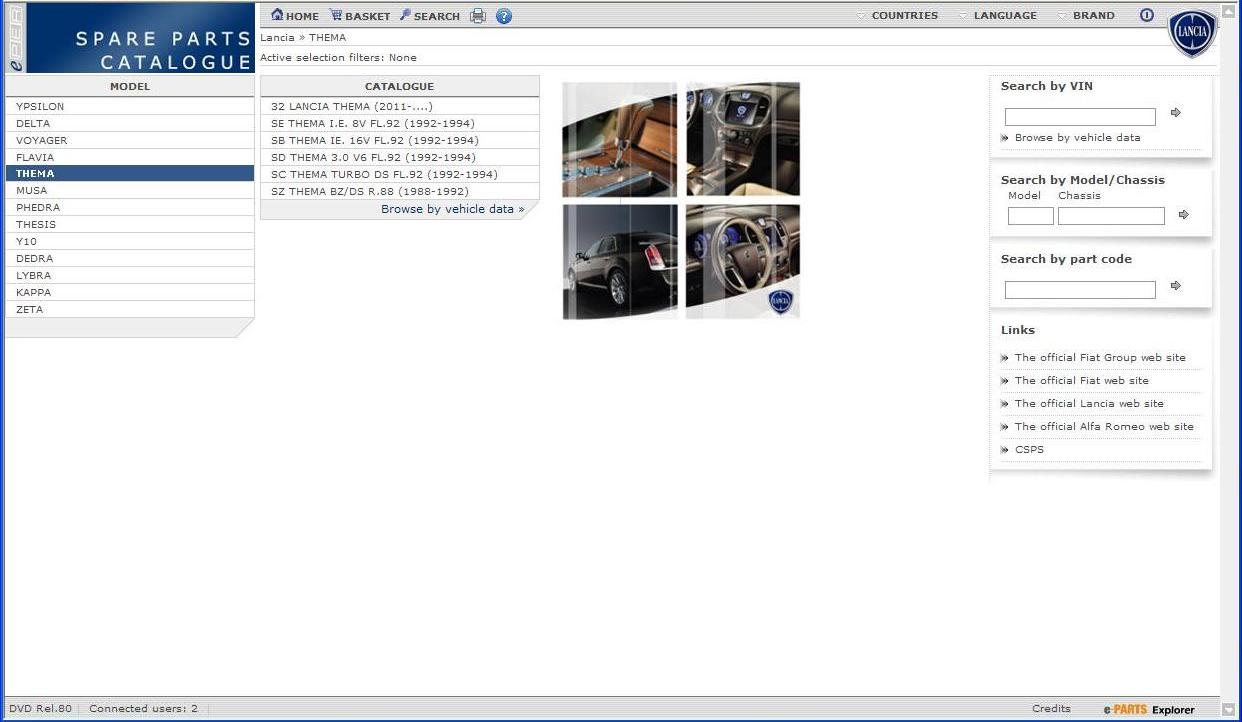Open catalogue SE THEMA I.E. 8V FL.92
1242x722 pixels.
pos(400,123)
